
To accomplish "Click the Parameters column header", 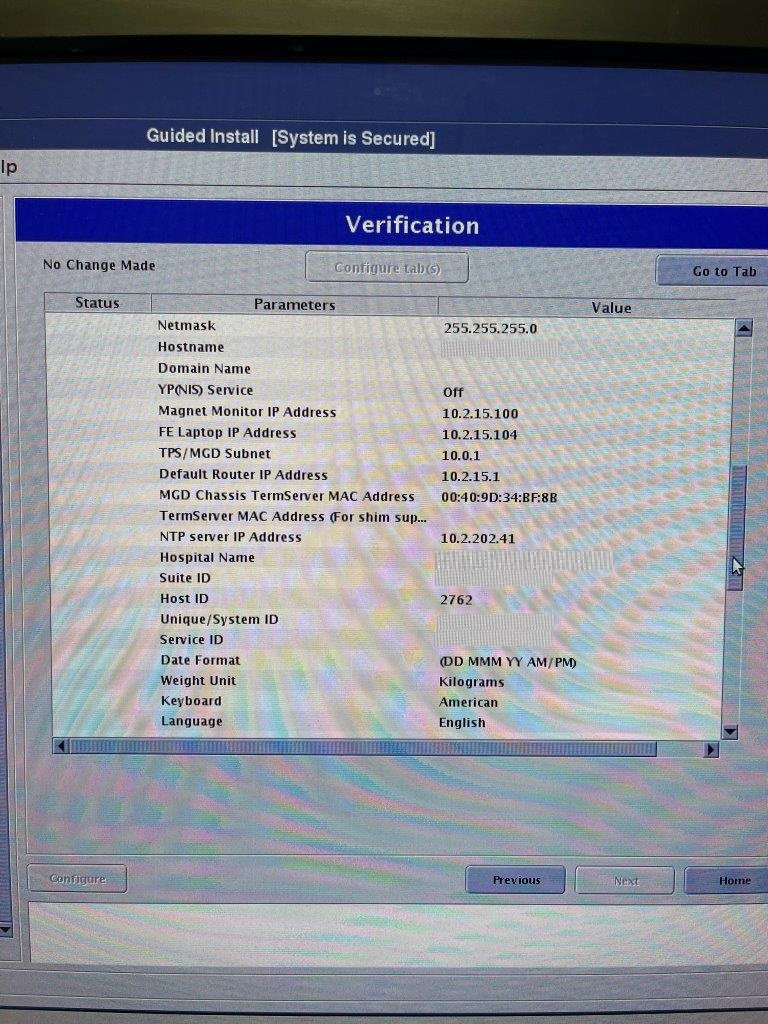I will coord(294,305).
